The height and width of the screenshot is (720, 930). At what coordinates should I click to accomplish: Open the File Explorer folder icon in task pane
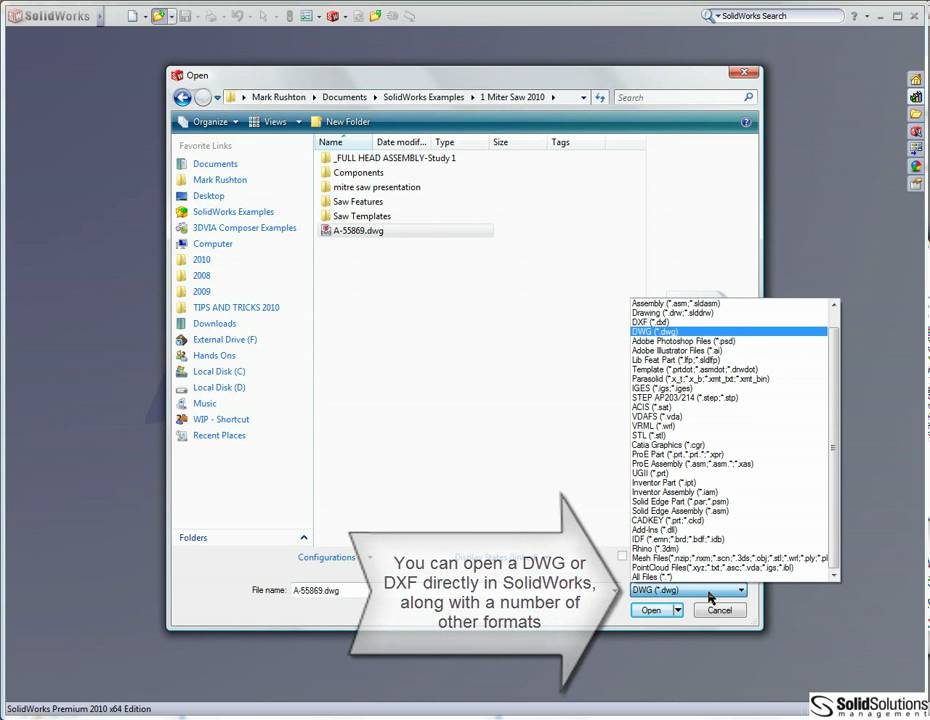click(x=916, y=114)
